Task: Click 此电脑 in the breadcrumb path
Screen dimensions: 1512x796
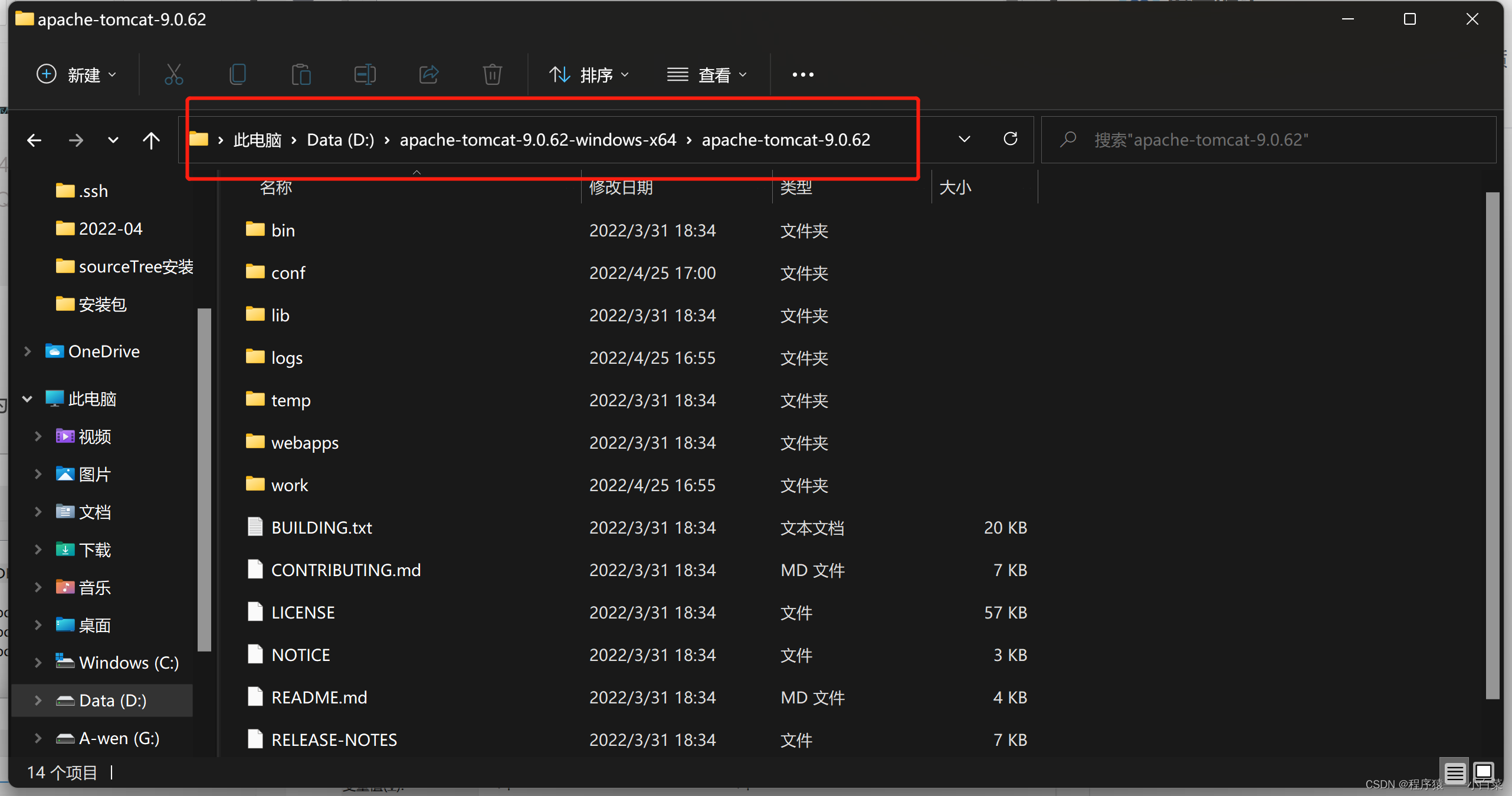Action: [x=257, y=140]
